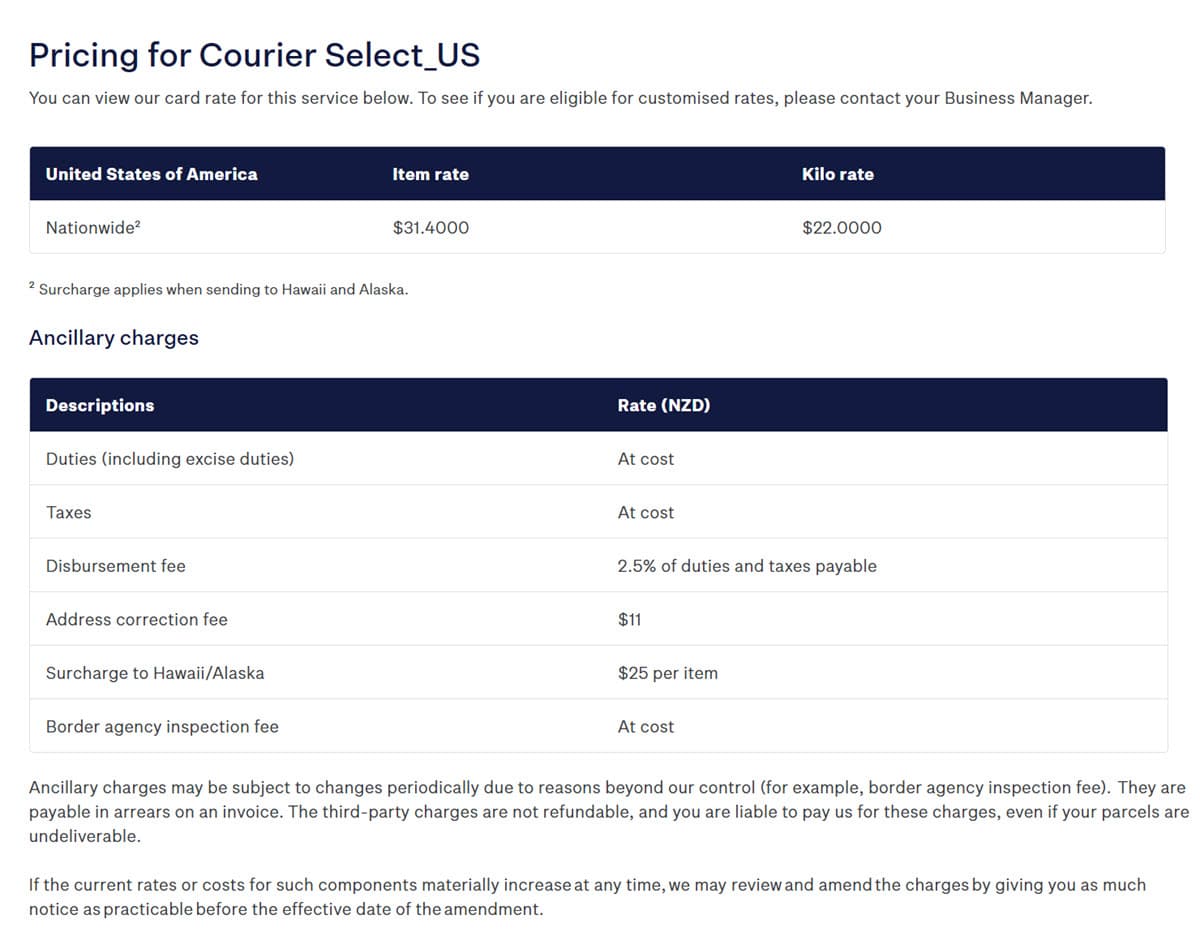This screenshot has height=945, width=1200.
Task: Click the 'Taxes' row label
Action: [68, 513]
